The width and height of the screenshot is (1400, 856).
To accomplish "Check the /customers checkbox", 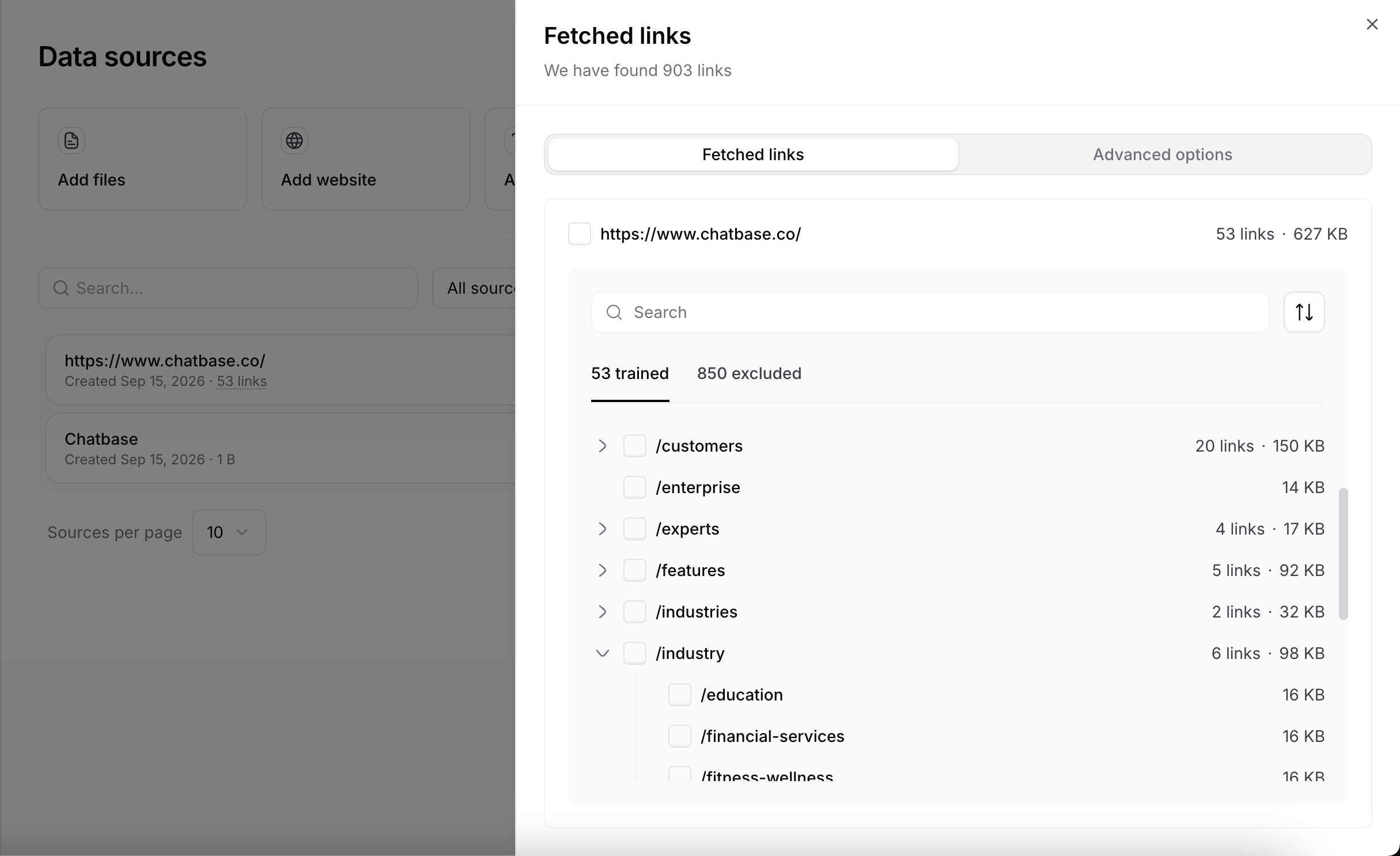I will (x=635, y=446).
